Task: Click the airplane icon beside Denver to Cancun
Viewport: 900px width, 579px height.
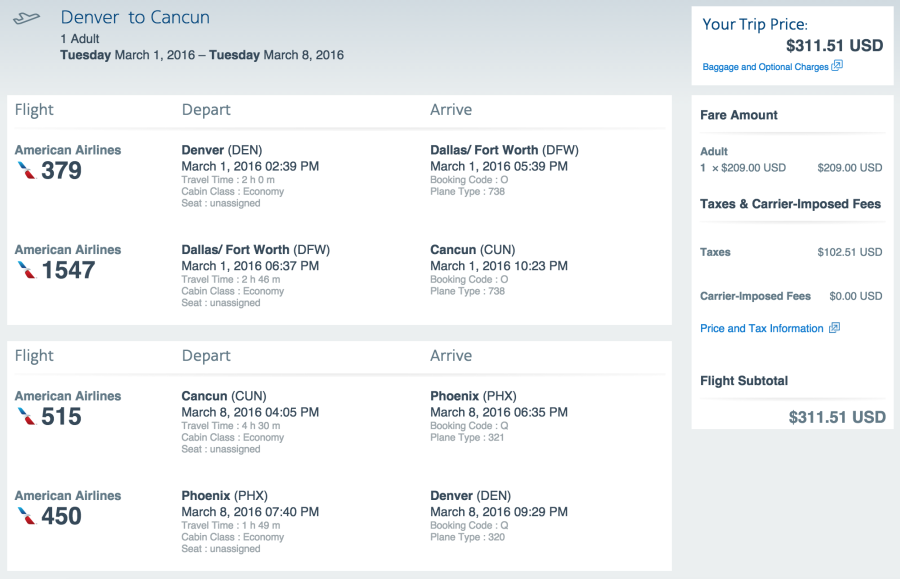Action: [x=28, y=18]
